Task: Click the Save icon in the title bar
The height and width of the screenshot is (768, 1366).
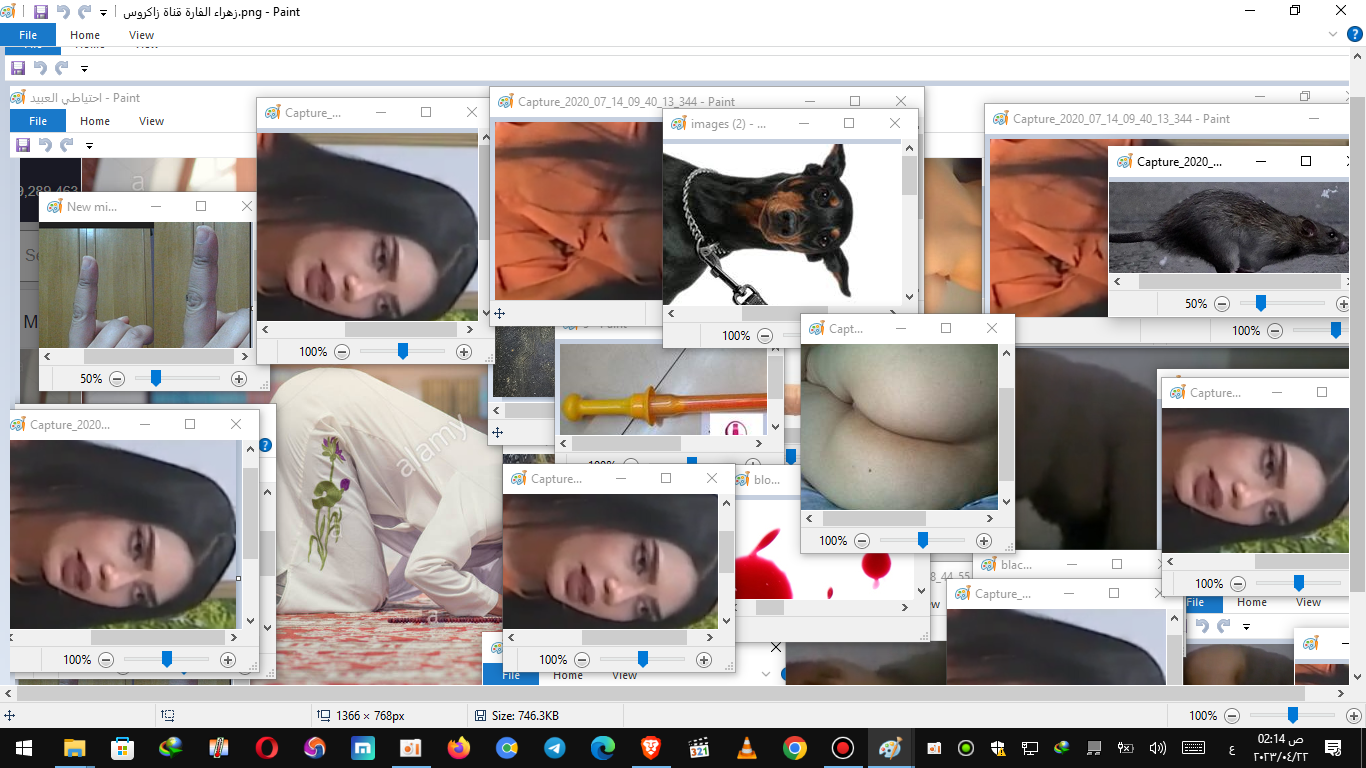Action: pos(41,12)
